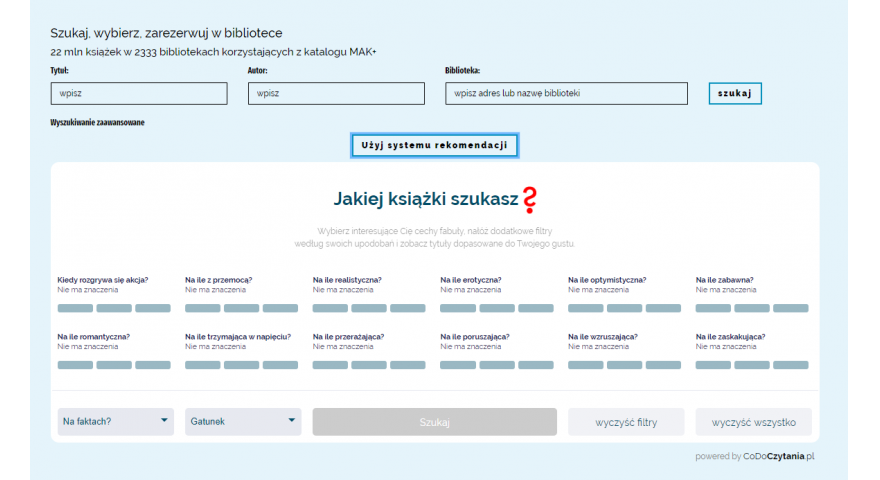Set 'Na ile przerażająca?' to first segment

click(x=330, y=365)
